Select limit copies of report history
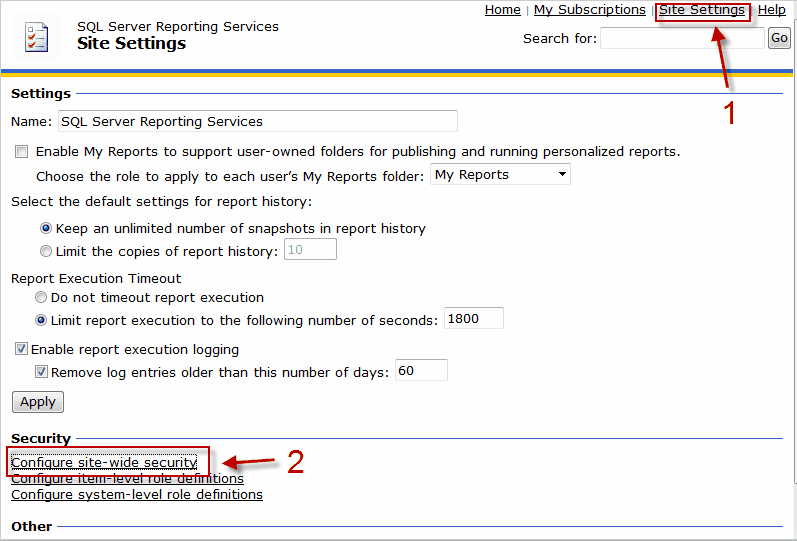The height and width of the screenshot is (541, 797). tap(46, 251)
